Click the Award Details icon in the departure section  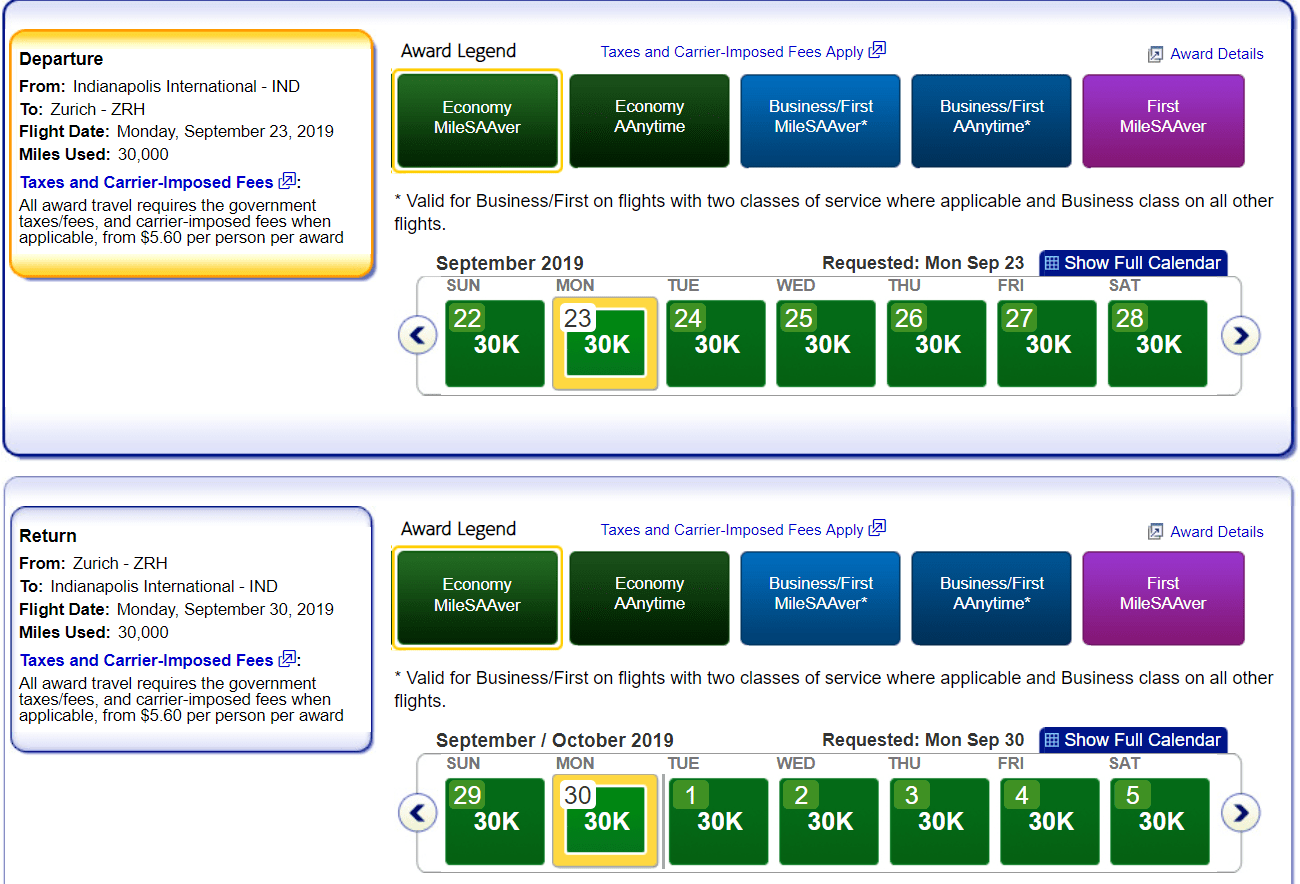point(1157,54)
